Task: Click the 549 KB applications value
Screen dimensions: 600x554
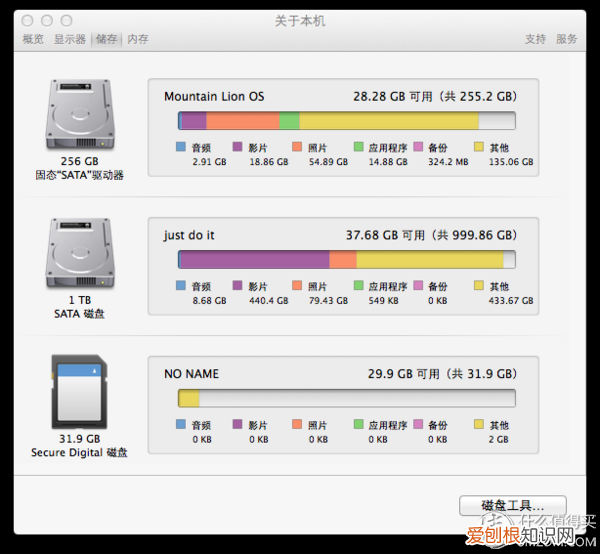Action: pos(383,301)
